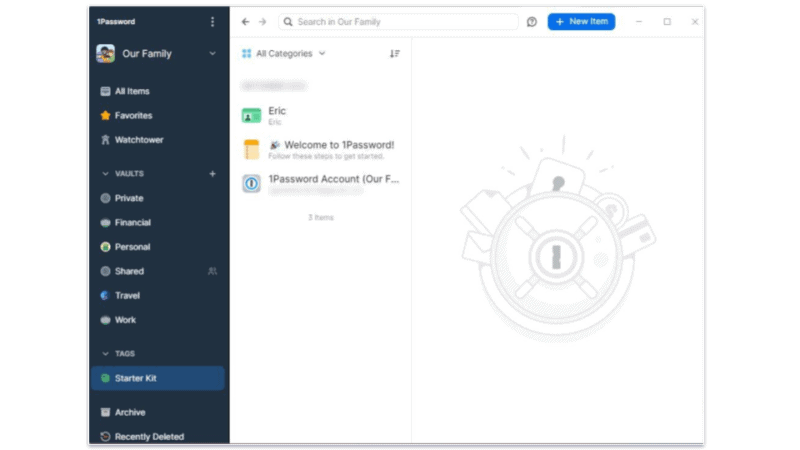Collapse the Tags section chevron
Image resolution: width=800 pixels, height=450 pixels.
[x=105, y=354]
